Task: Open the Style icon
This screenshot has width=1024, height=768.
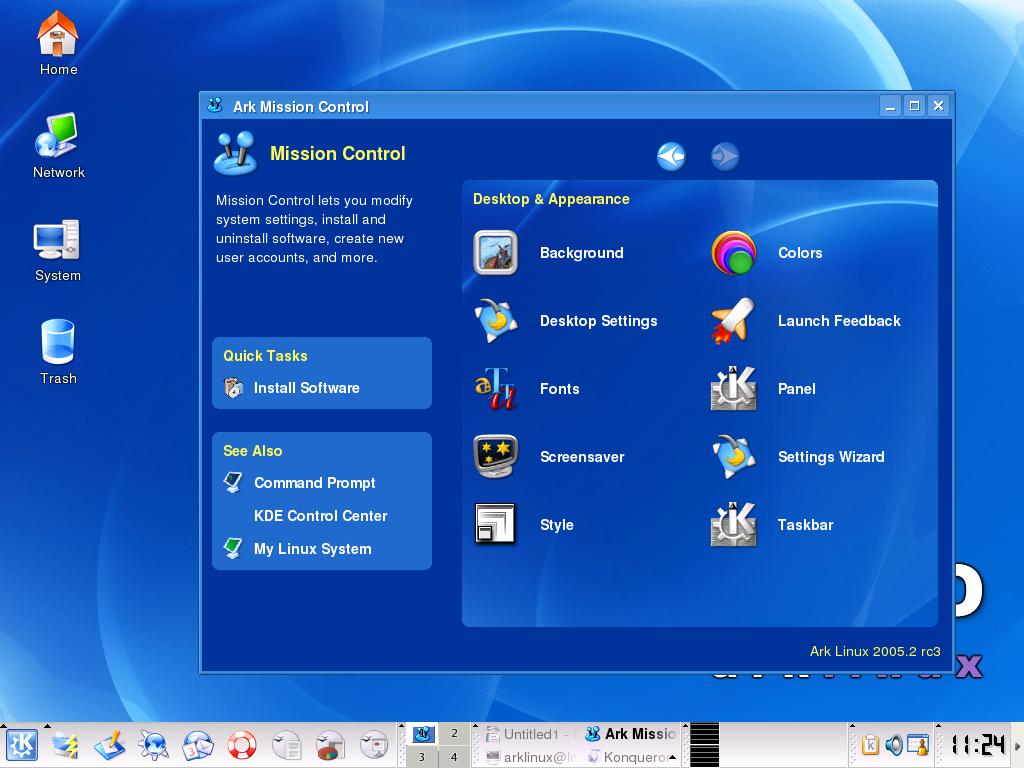Action: [496, 524]
